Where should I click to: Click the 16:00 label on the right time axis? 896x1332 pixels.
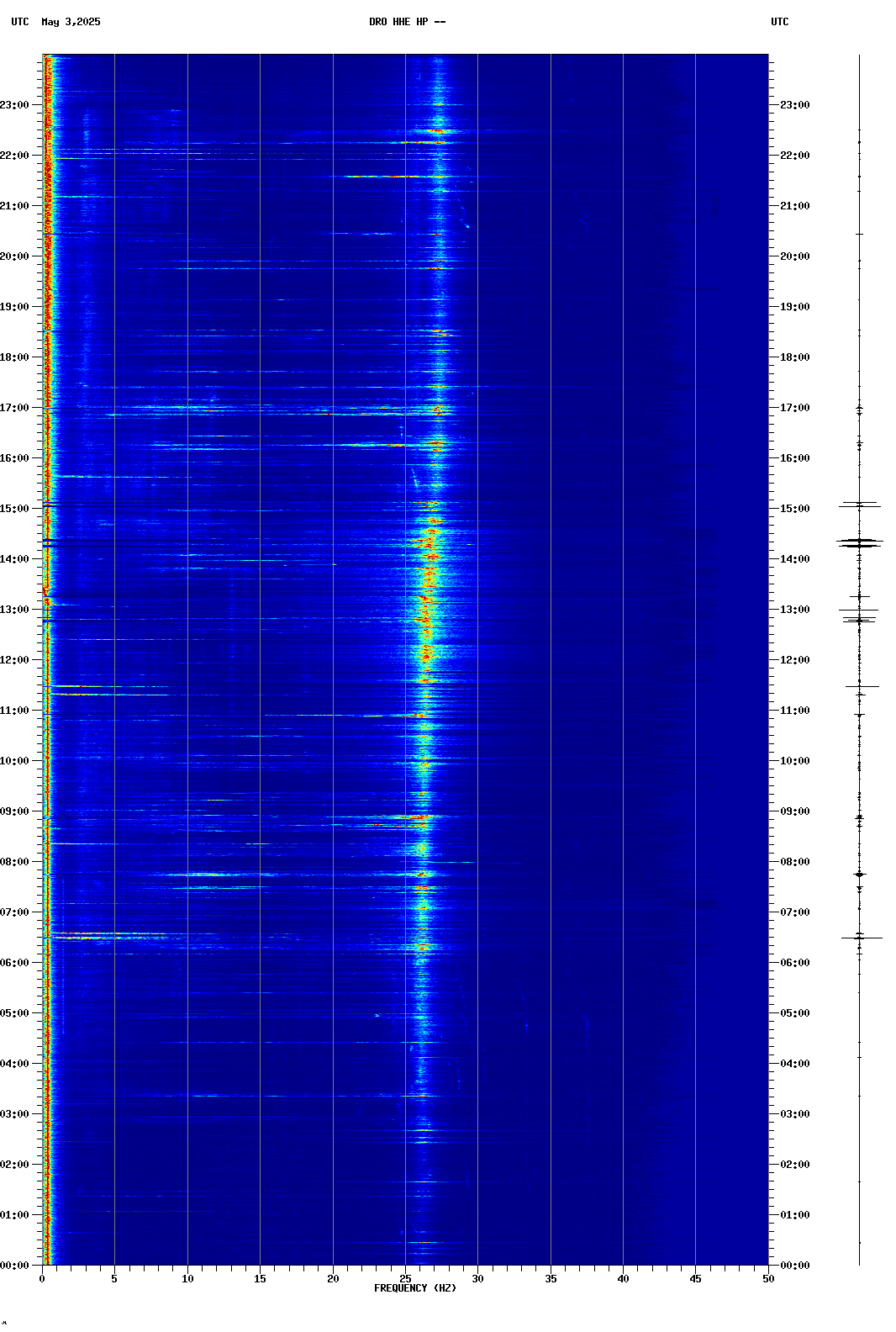[x=795, y=458]
